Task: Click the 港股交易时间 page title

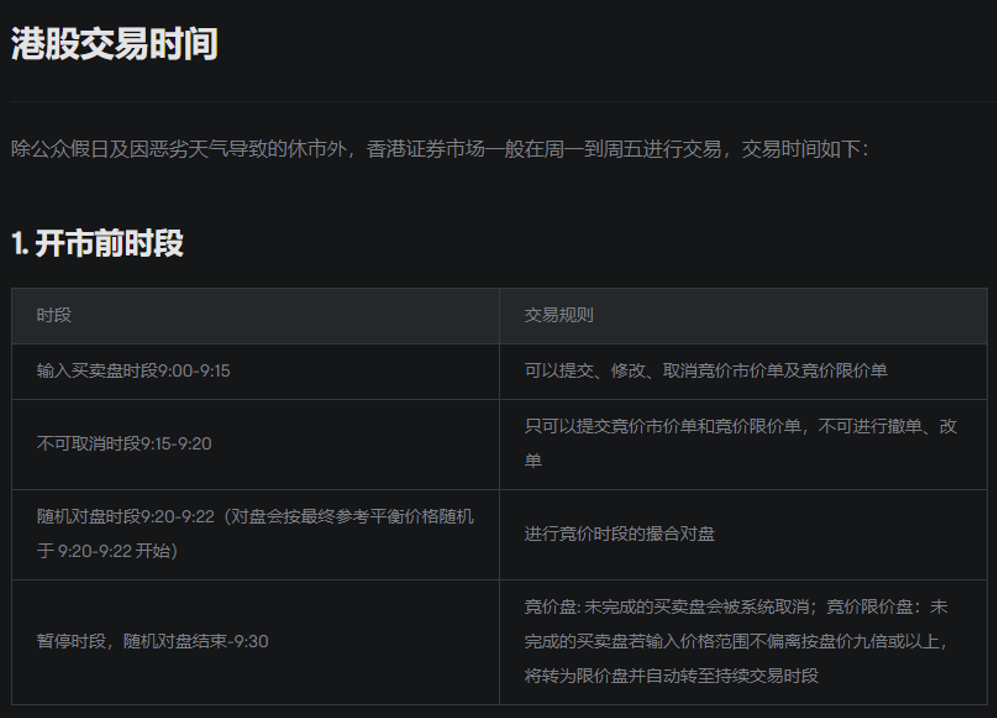Action: [114, 45]
